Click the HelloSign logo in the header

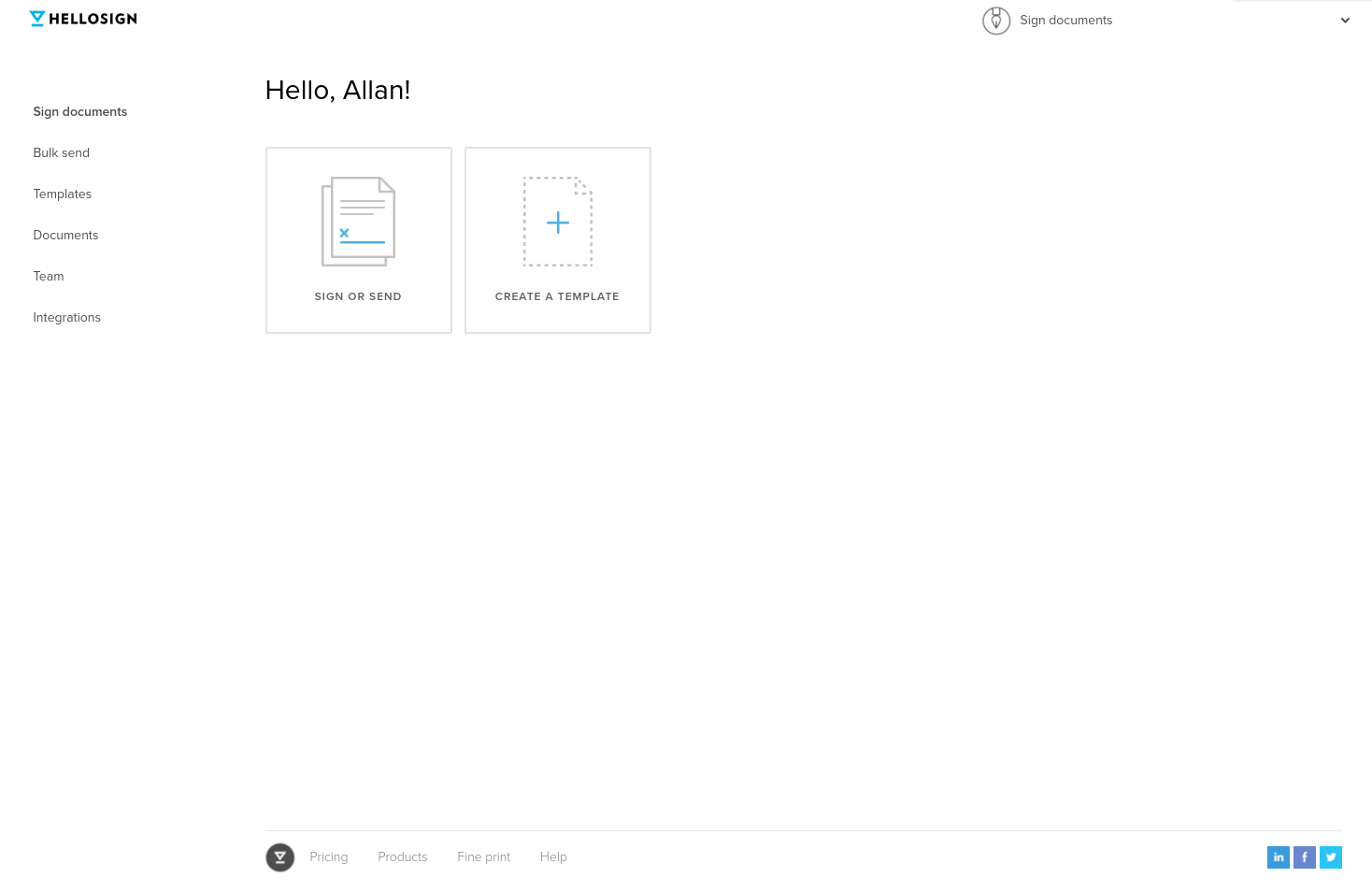[83, 19]
